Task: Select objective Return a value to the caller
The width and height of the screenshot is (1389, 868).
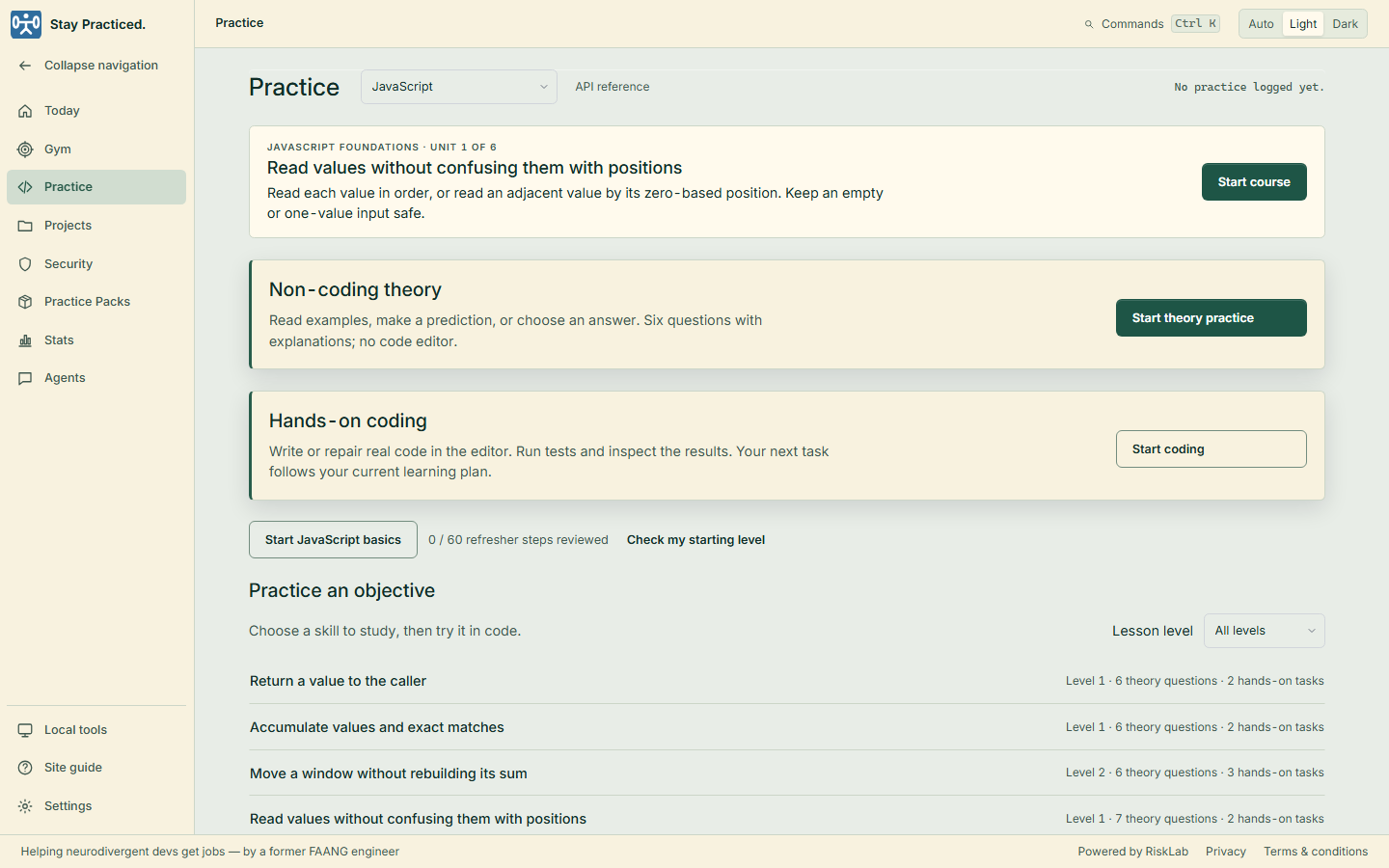Action: tap(787, 681)
